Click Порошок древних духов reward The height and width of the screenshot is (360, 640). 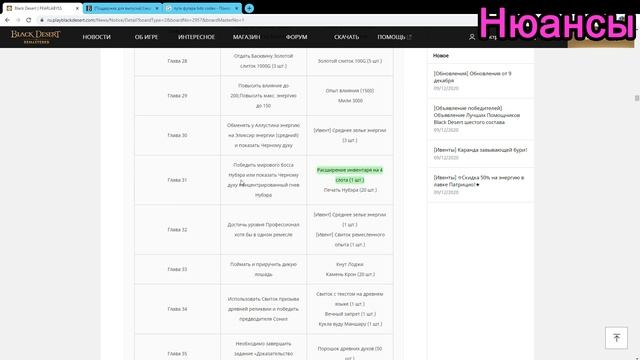[350, 353]
